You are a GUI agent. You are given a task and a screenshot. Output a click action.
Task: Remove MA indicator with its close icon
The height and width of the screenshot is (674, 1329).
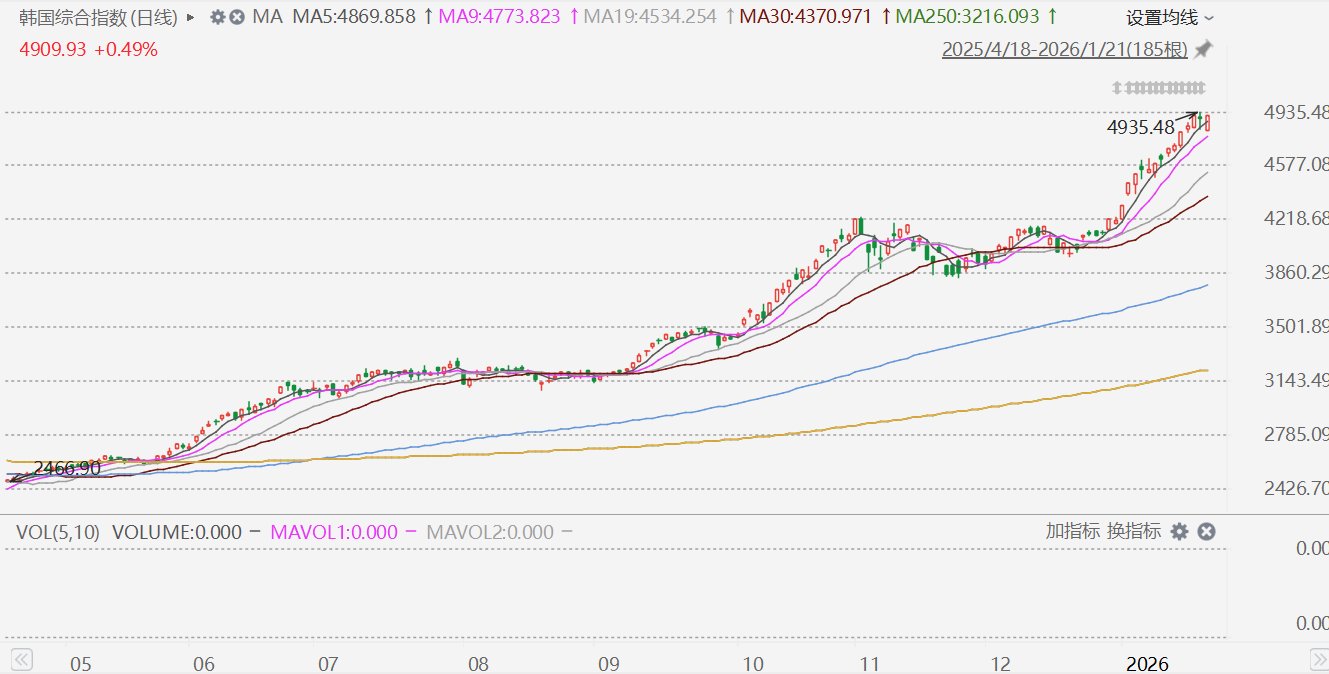pos(236,17)
